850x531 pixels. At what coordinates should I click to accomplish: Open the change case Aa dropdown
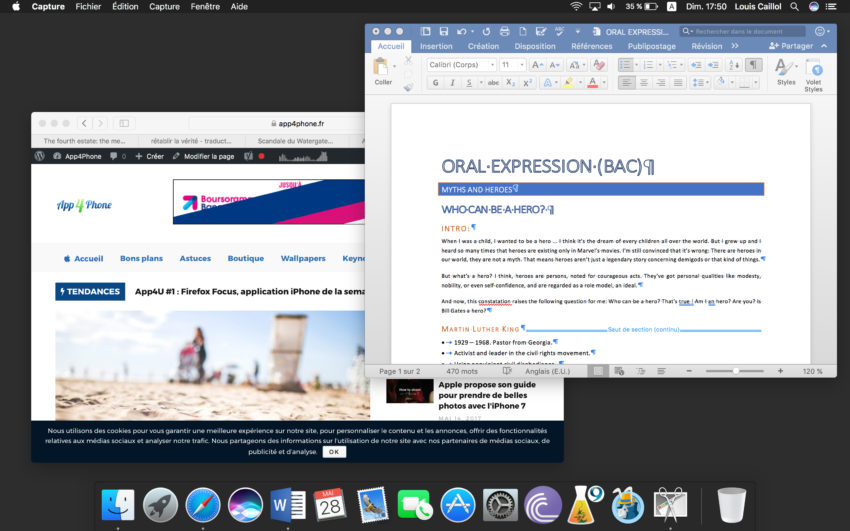pyautogui.click(x=576, y=65)
